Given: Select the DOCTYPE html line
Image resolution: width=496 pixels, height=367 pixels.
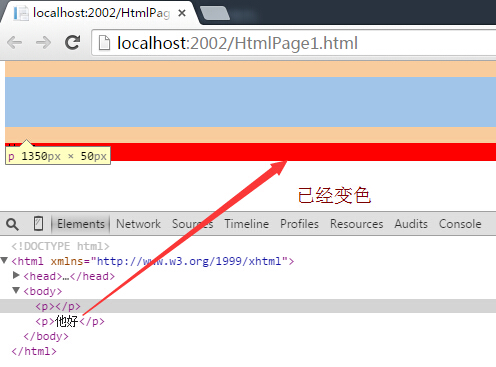Looking at the screenshot, I should pyautogui.click(x=60, y=246).
